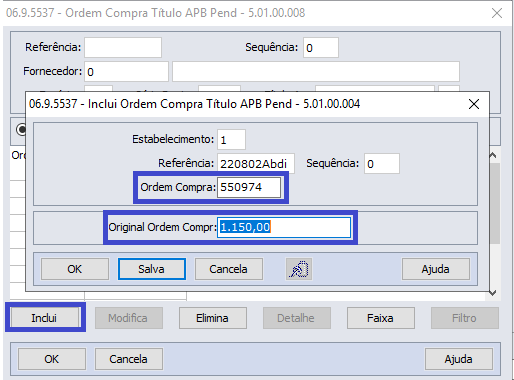Click the Referência field with 220802Abdi

(256, 163)
